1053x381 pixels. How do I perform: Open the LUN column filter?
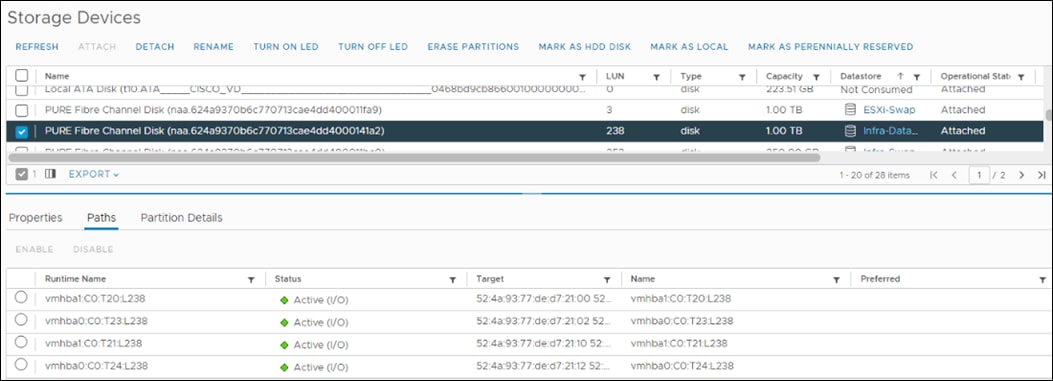pos(656,77)
